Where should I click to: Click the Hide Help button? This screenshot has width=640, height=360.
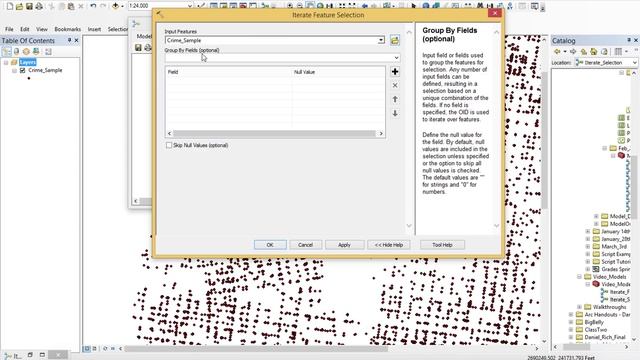(389, 245)
